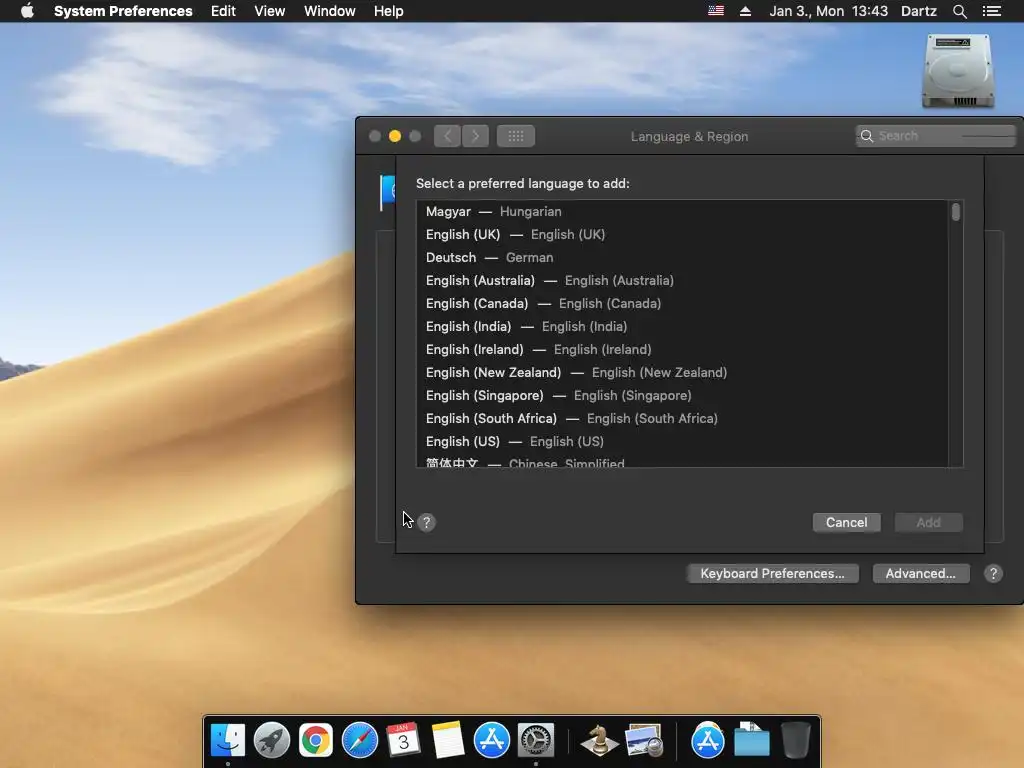Launch Safari from the Dock
Screen dimensions: 1024x768
pyautogui.click(x=360, y=740)
